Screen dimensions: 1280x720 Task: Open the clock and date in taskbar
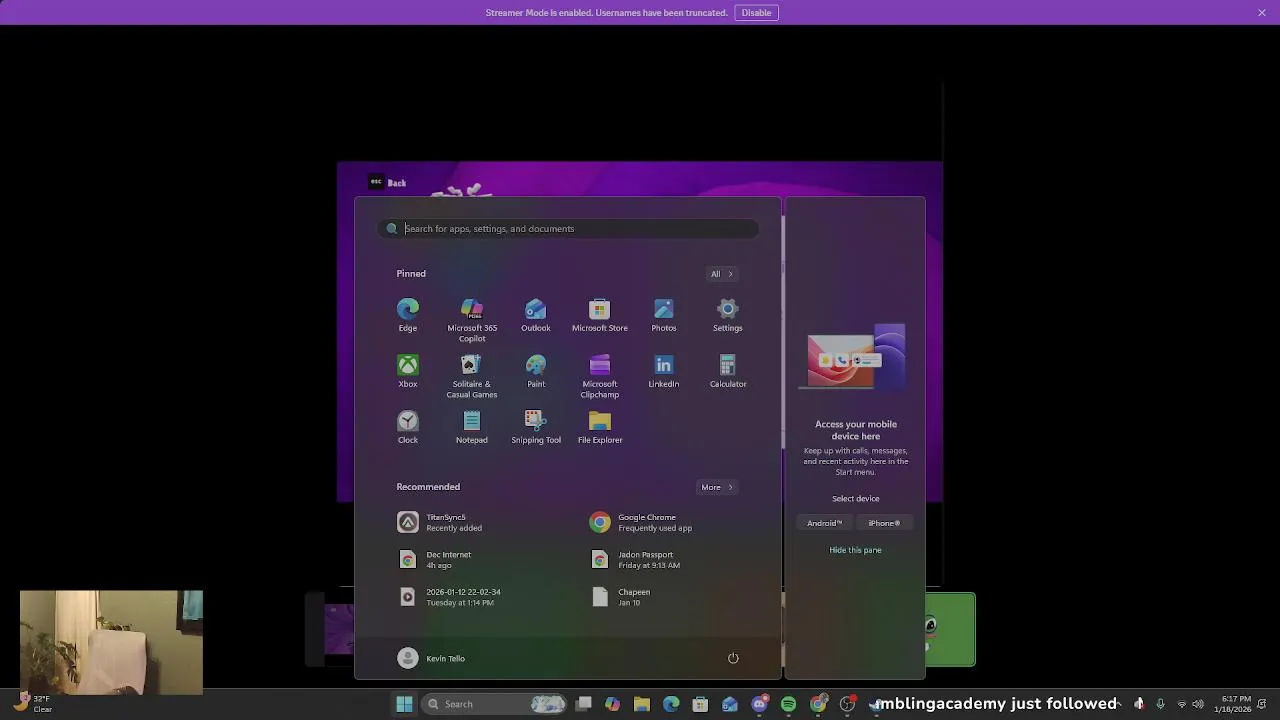(x=1233, y=704)
